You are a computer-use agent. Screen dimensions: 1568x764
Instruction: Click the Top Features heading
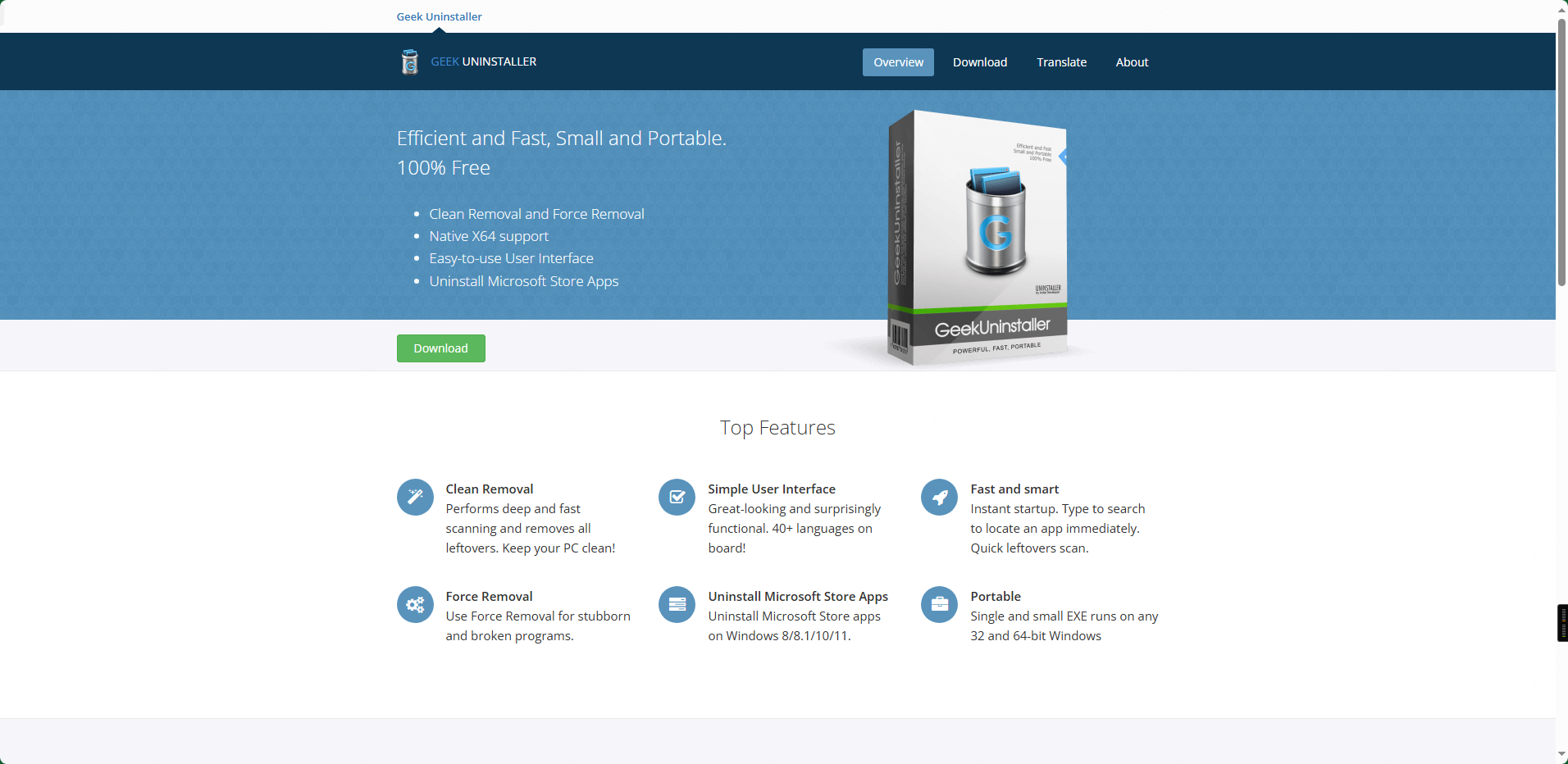coord(777,428)
